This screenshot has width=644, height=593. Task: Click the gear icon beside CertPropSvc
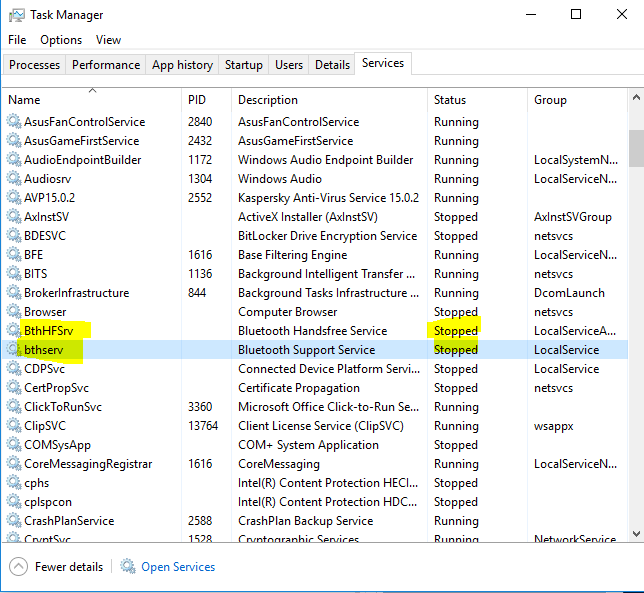14,387
